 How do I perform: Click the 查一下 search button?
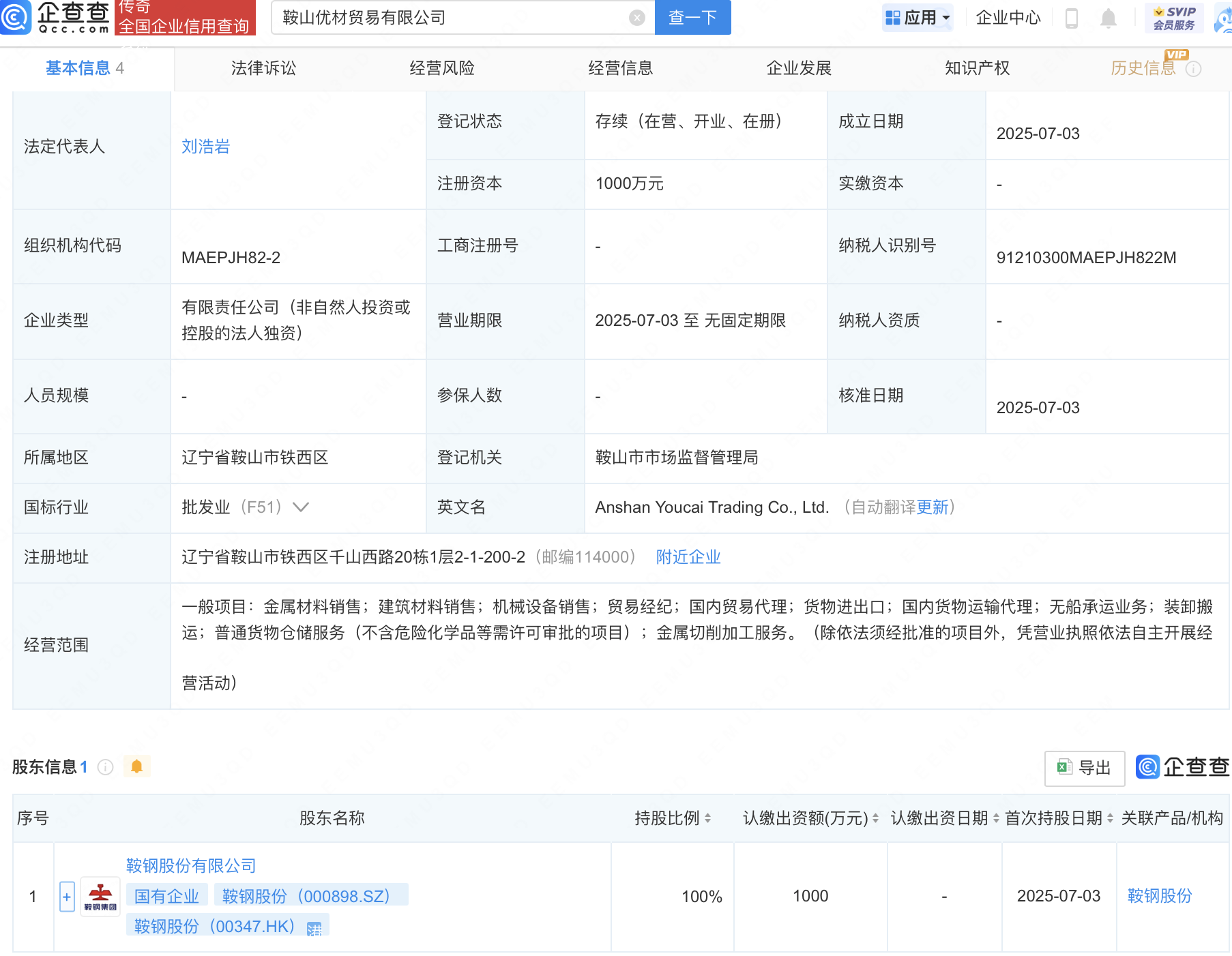tap(692, 18)
